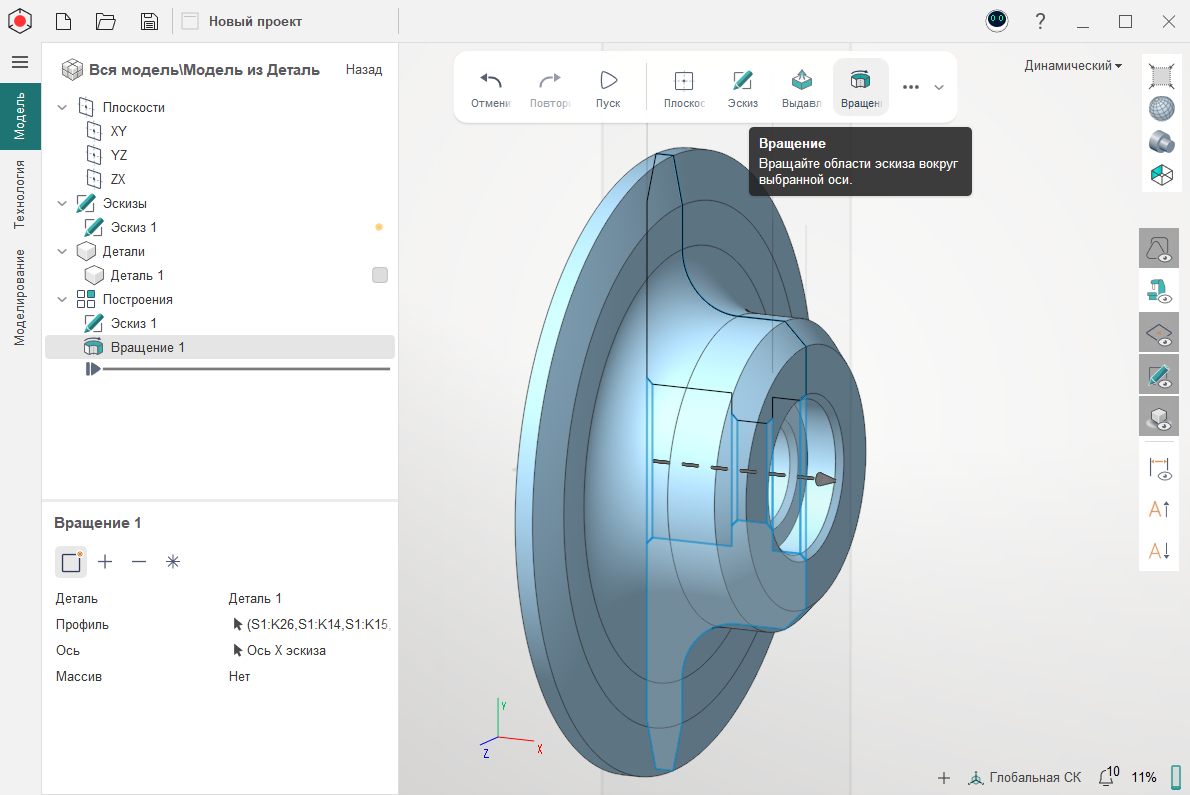This screenshot has width=1190, height=795.
Task: Click the build history rollback slider
Action: pos(93,369)
